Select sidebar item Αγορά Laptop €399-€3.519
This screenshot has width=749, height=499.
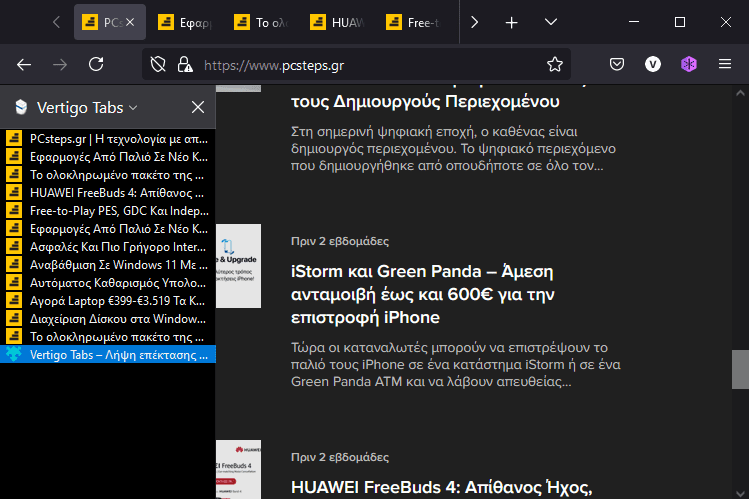(108, 300)
